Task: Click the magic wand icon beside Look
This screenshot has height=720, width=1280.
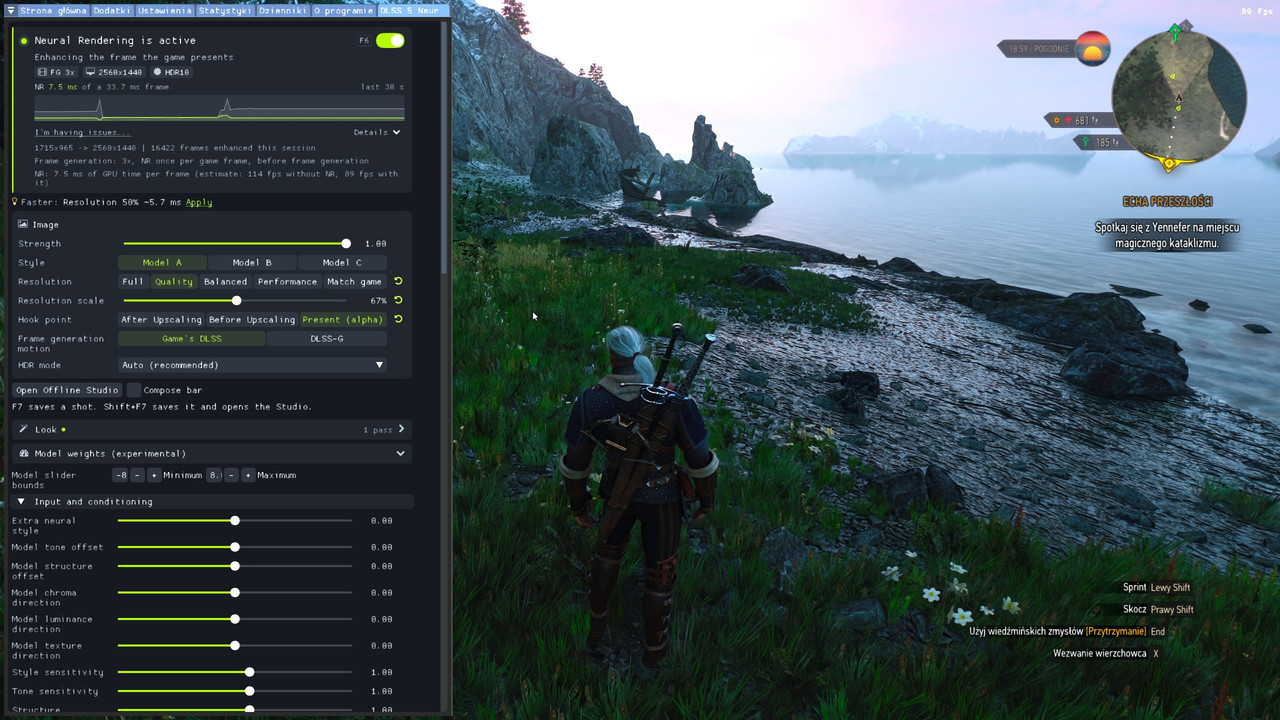Action: pyautogui.click(x=23, y=429)
